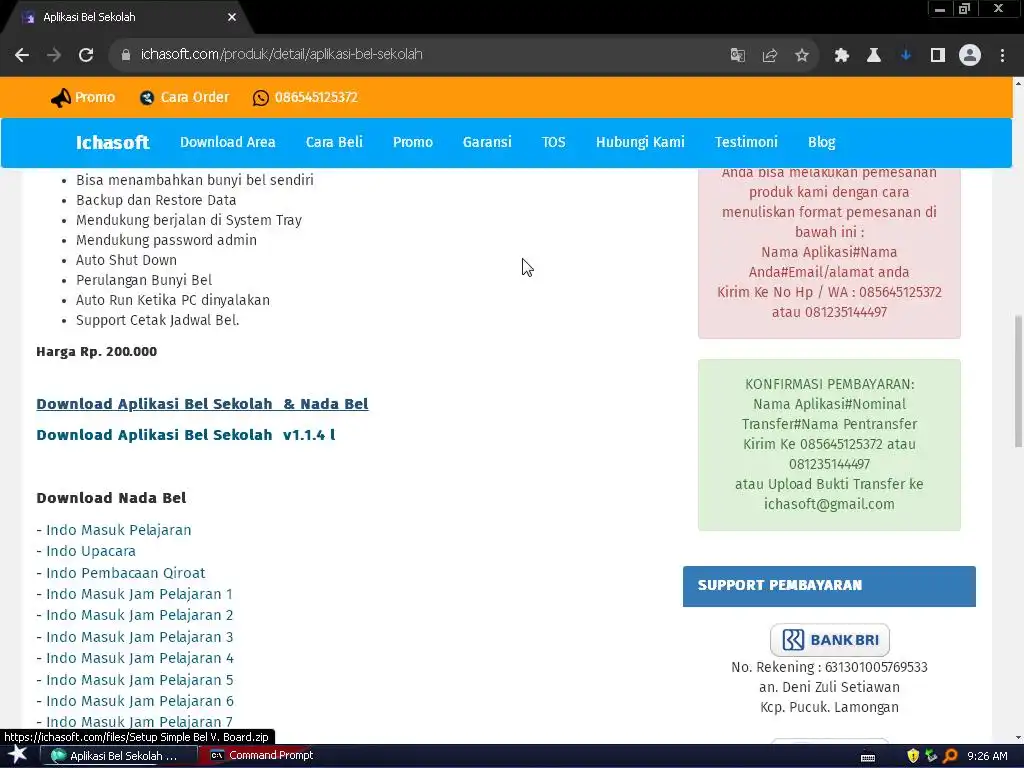
Task: Bookmark this page with the star icon
Action: tap(802, 55)
